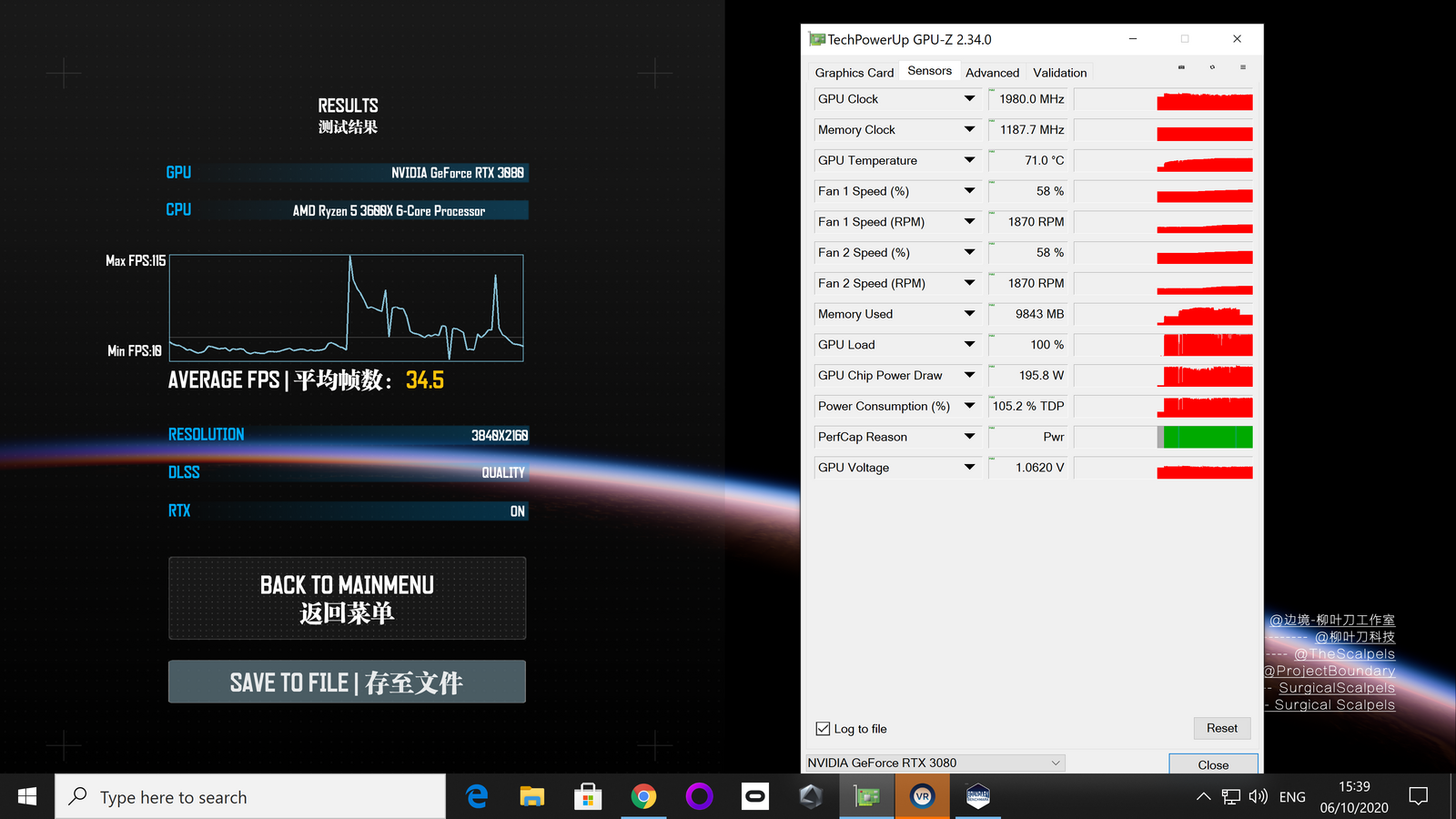
Task: Click benchmark FPS graph
Action: click(347, 308)
